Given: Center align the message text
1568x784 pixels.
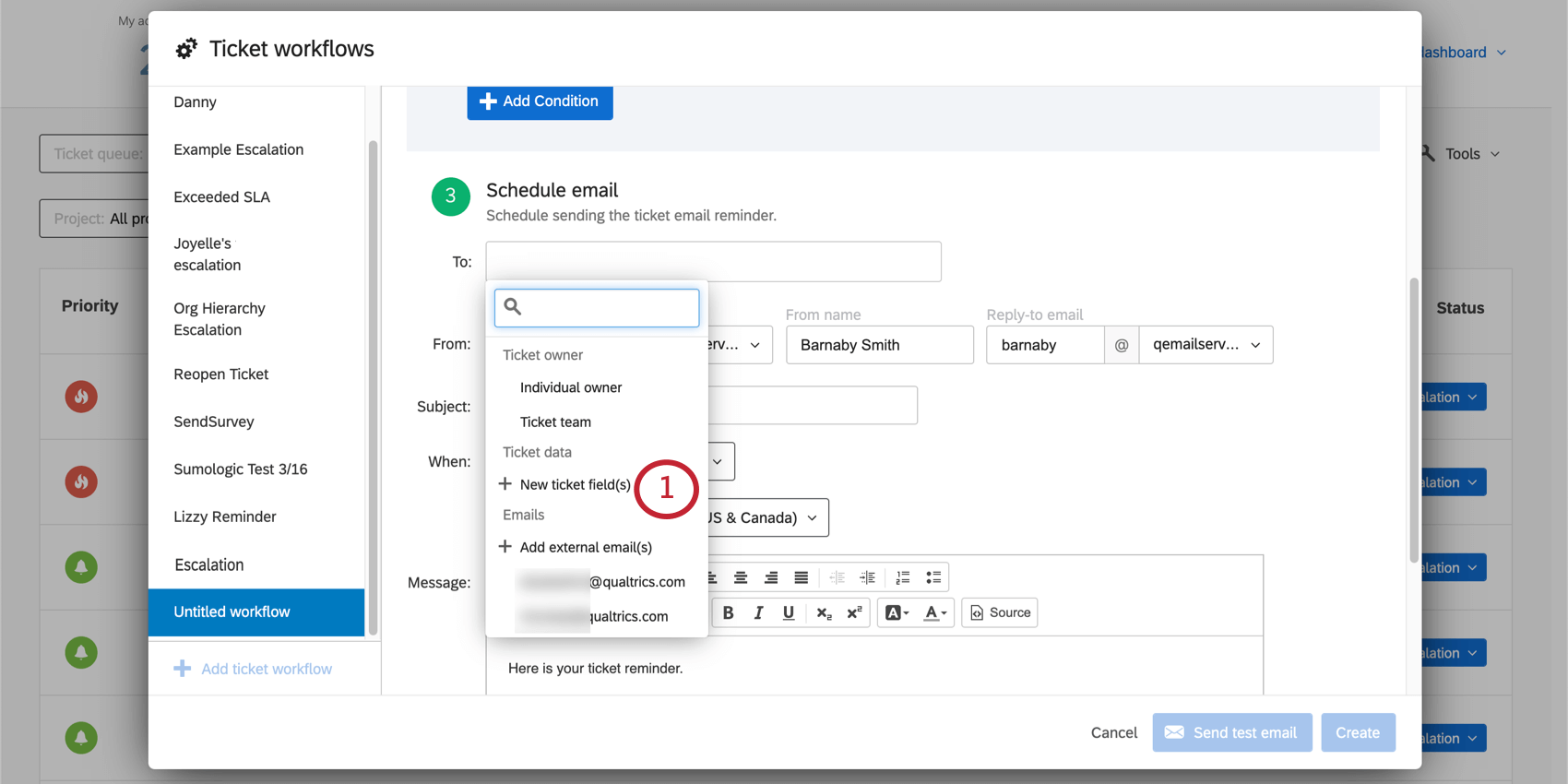Looking at the screenshot, I should coord(741,577).
